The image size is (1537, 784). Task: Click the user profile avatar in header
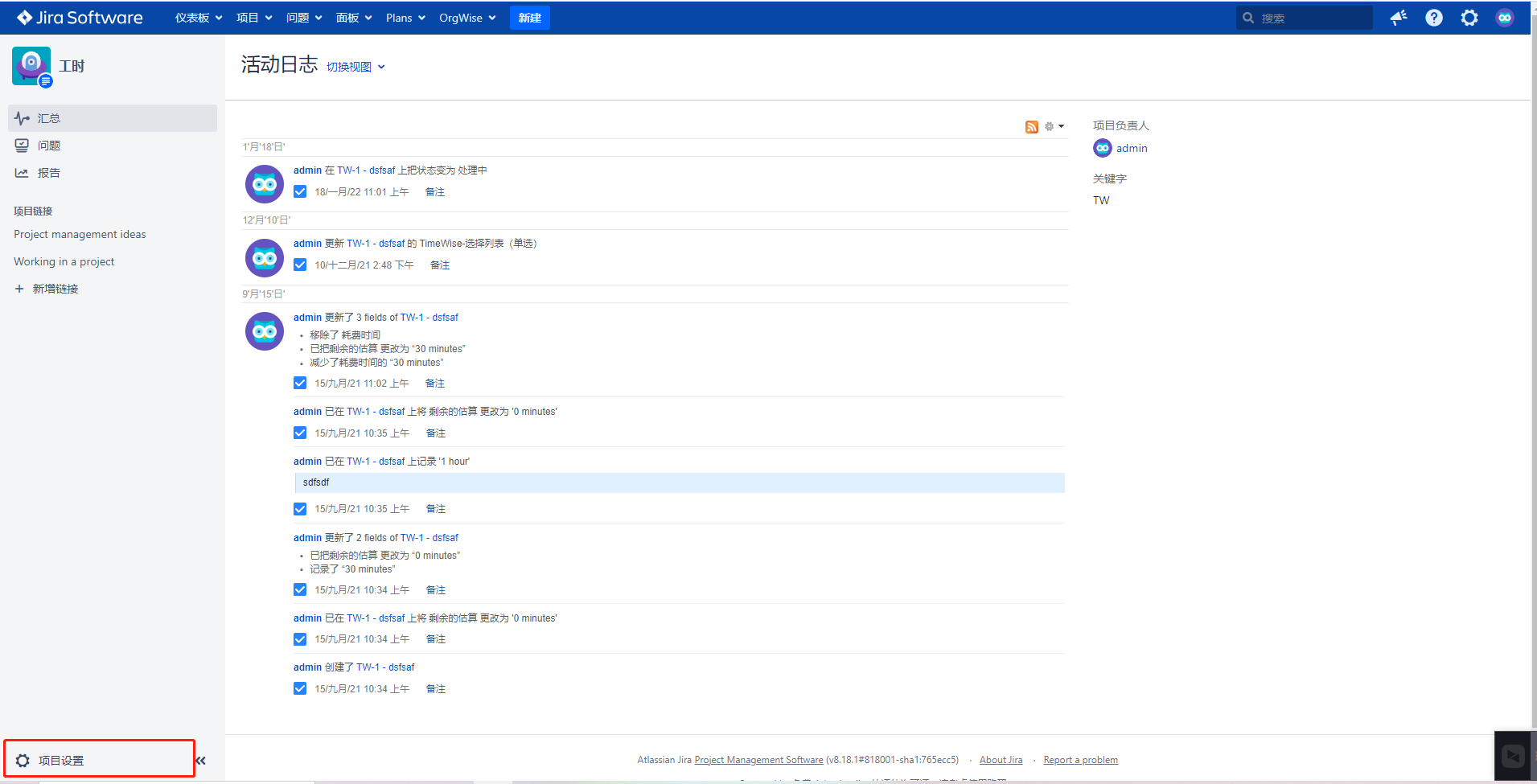[1505, 18]
